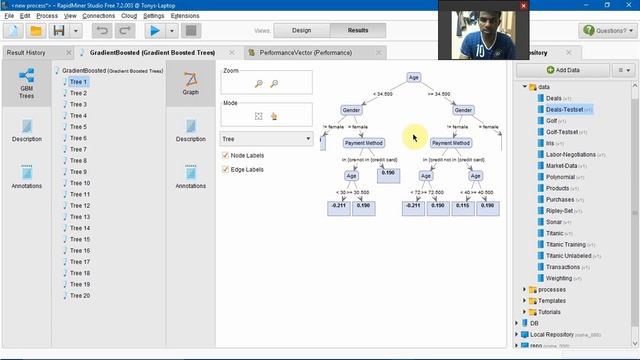Open the Extensions menu
640x360 pixels.
(185, 16)
